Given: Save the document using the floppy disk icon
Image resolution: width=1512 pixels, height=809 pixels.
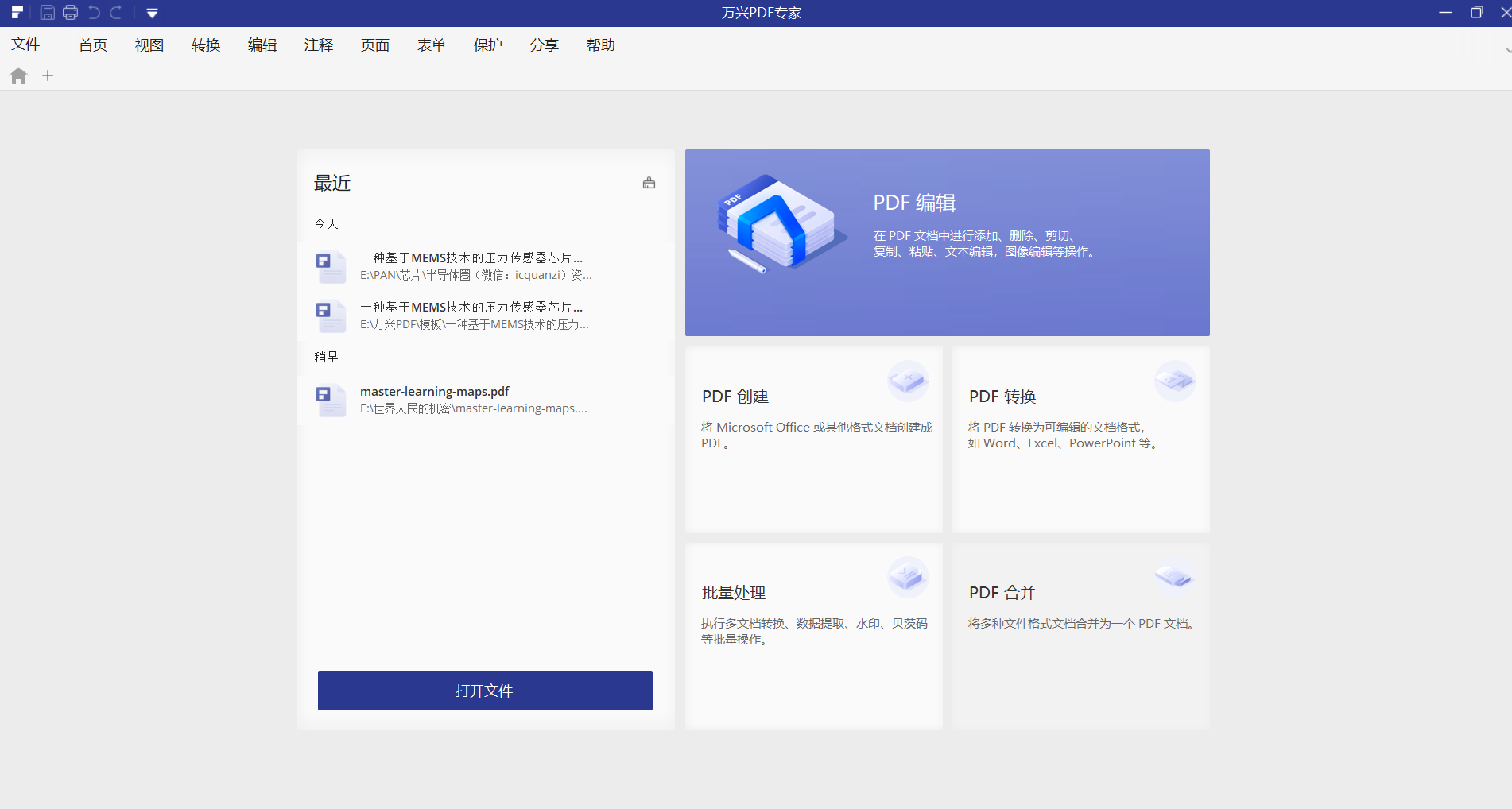Looking at the screenshot, I should [48, 12].
